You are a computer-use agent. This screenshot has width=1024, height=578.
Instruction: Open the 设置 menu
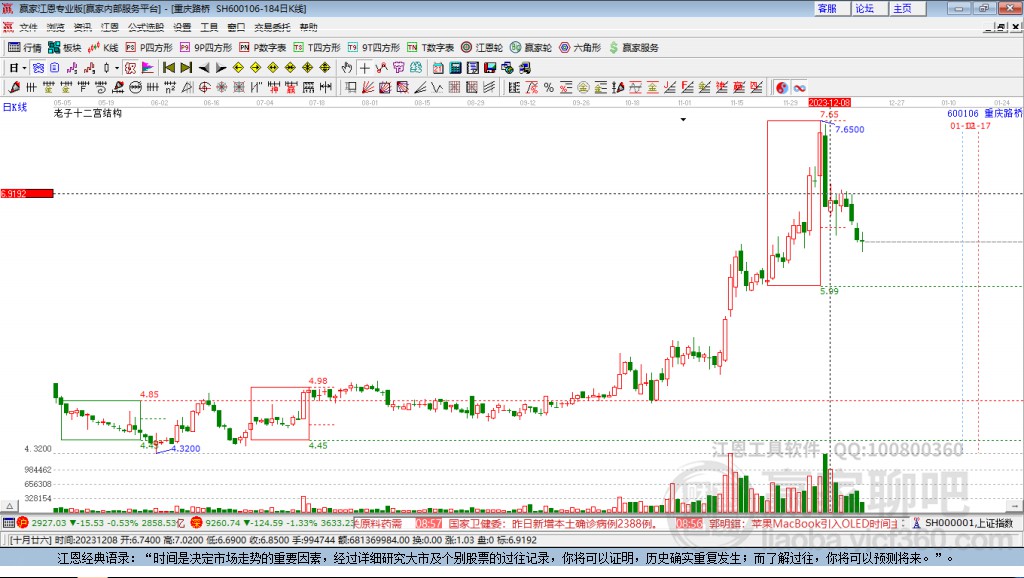(182, 27)
